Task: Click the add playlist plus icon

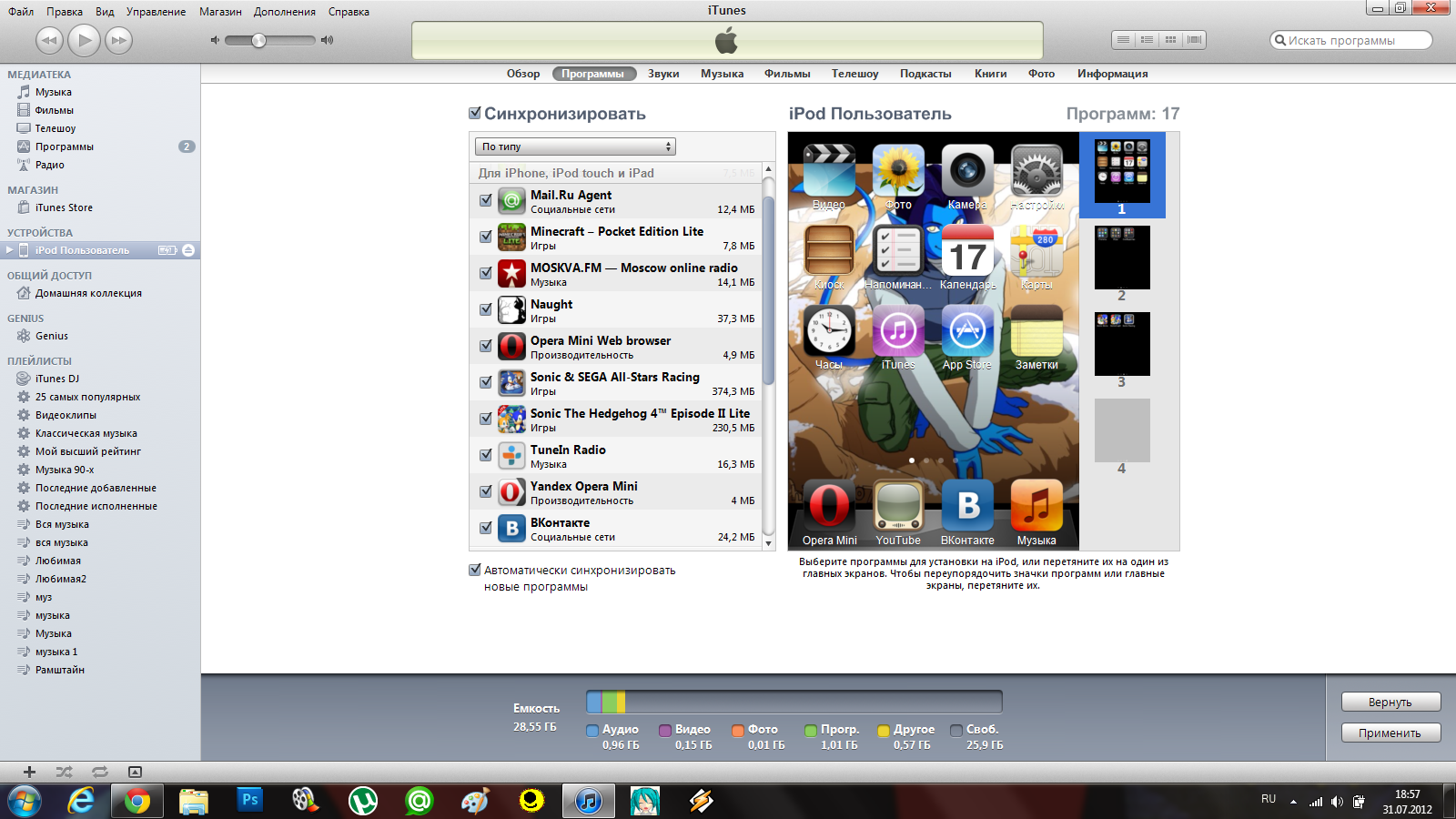Action: (29, 772)
